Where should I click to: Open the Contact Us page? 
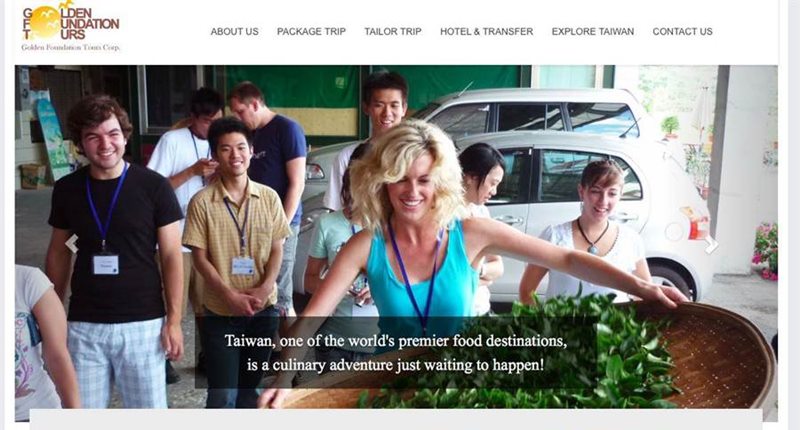pyautogui.click(x=683, y=32)
